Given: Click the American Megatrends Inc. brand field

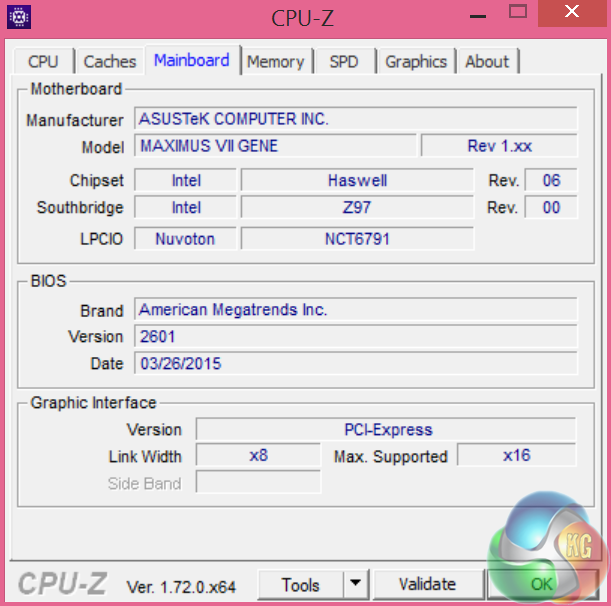Looking at the screenshot, I should 355,309.
